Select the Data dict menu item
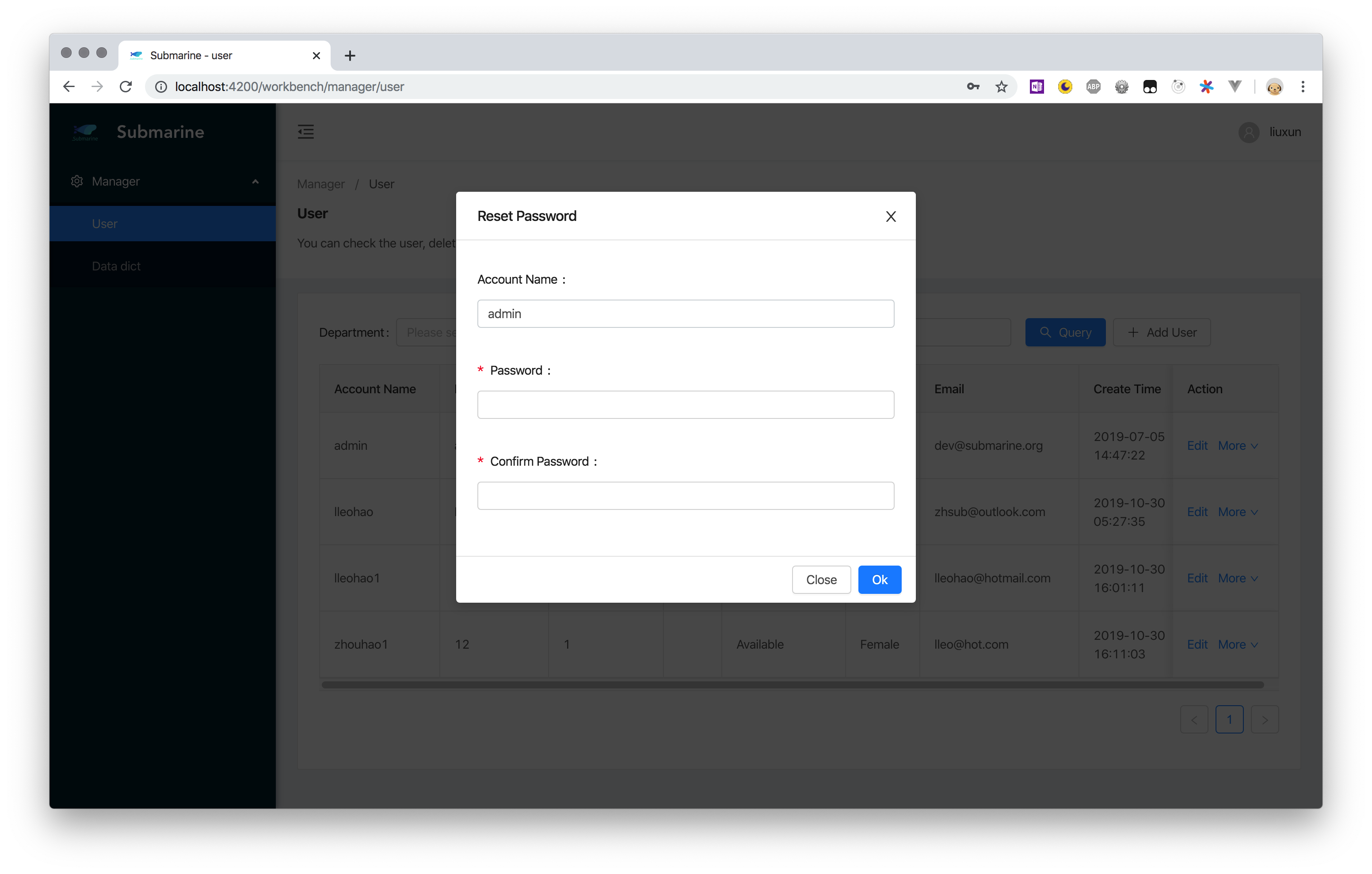 (x=116, y=266)
